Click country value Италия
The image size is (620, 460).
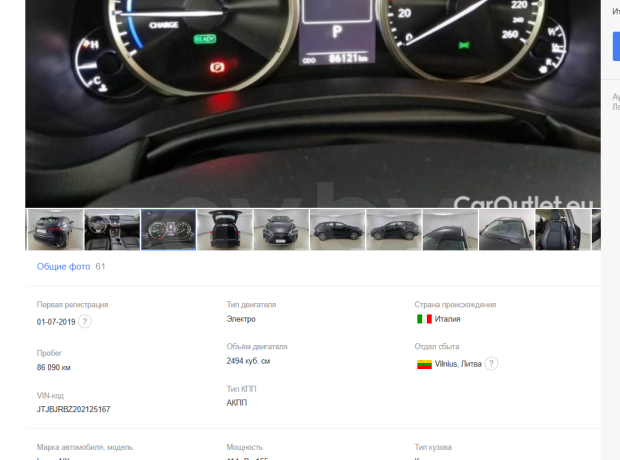point(447,319)
